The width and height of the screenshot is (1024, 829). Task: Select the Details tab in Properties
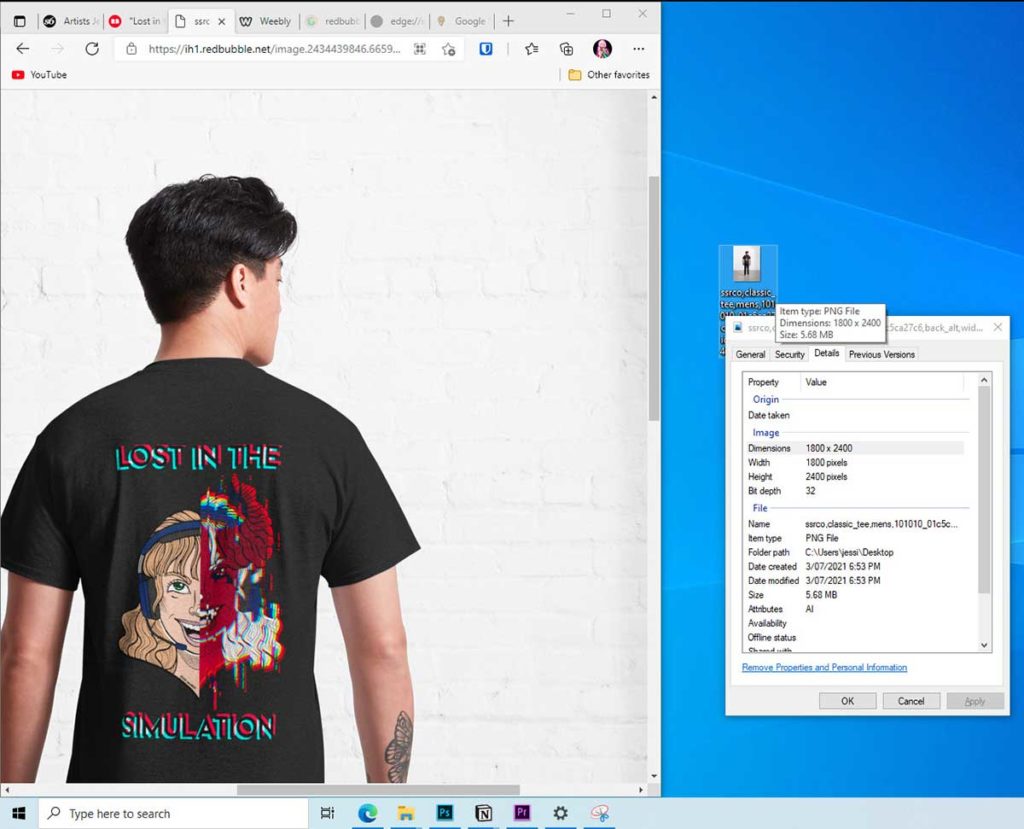click(827, 353)
